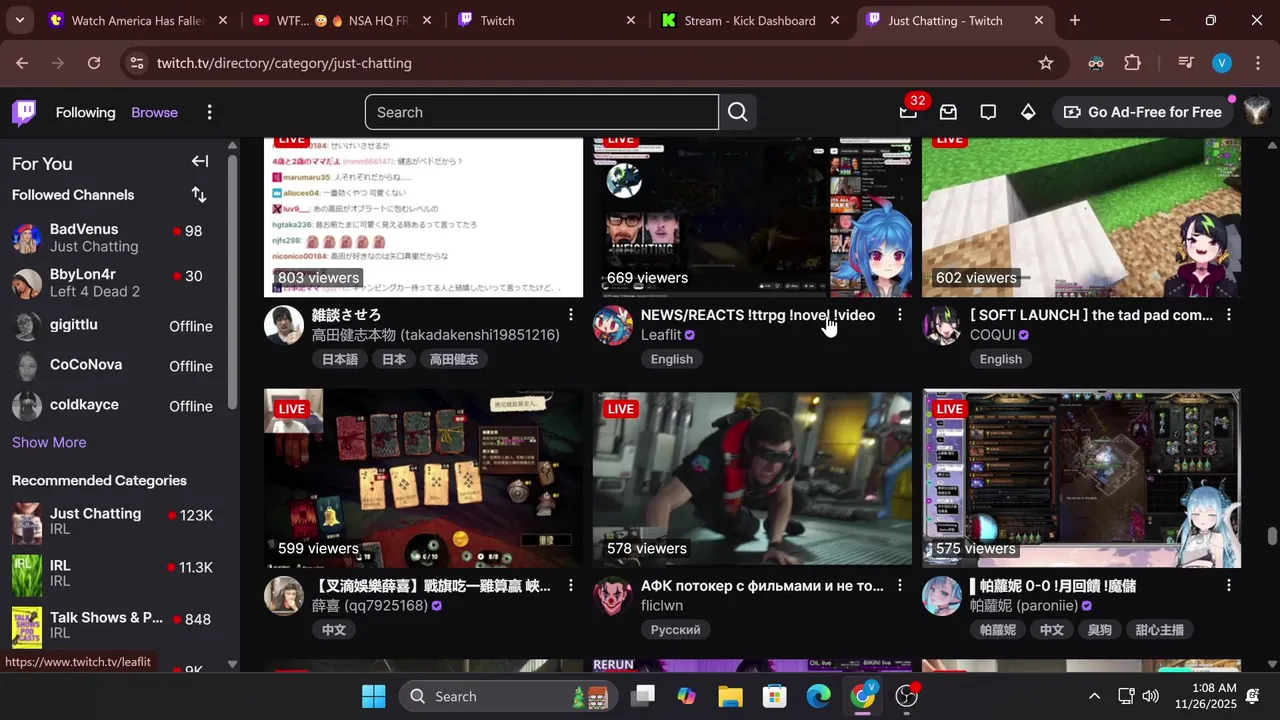Image resolution: width=1280 pixels, height=720 pixels.
Task: Reload the page
Action: [x=94, y=63]
